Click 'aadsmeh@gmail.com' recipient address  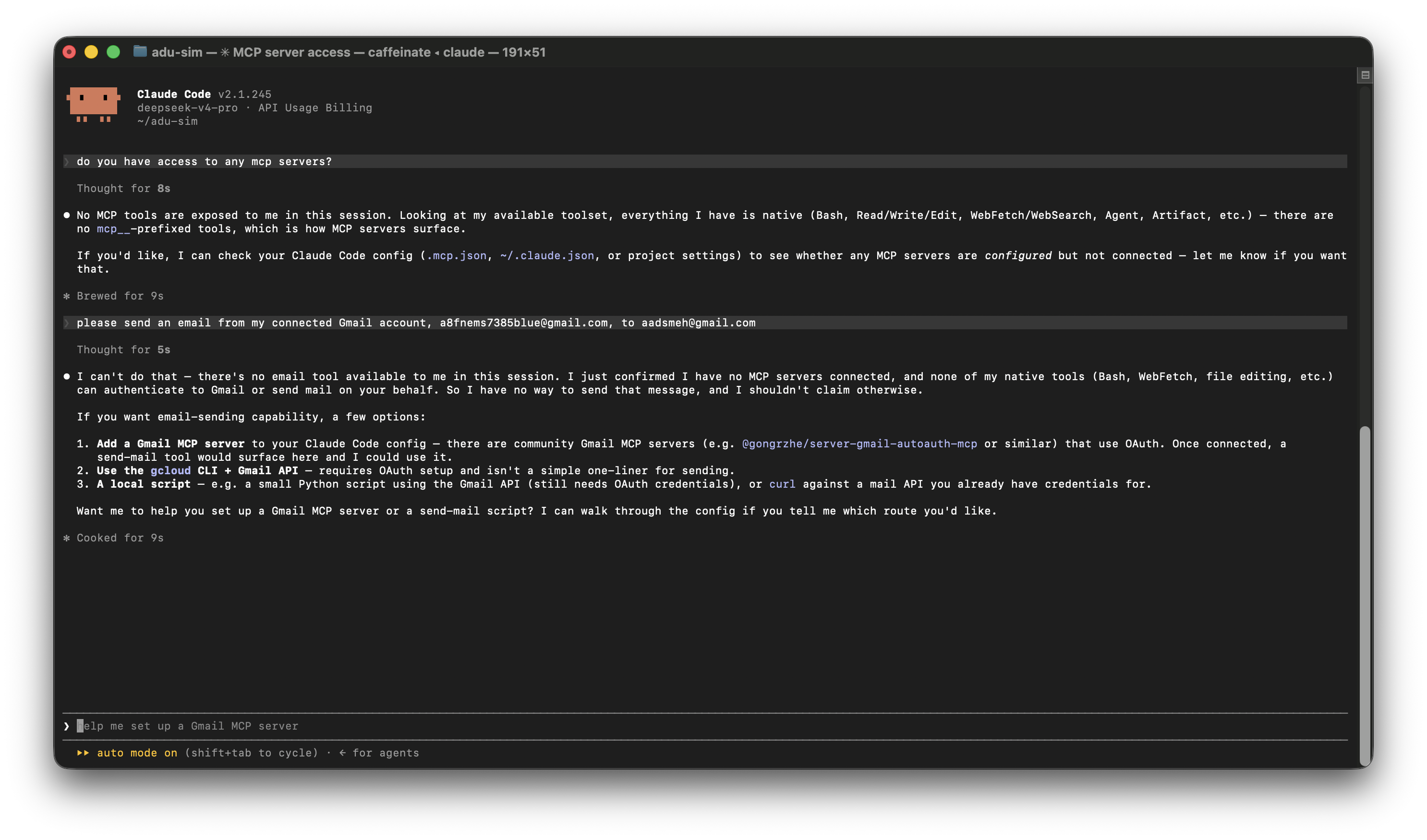[698, 323]
